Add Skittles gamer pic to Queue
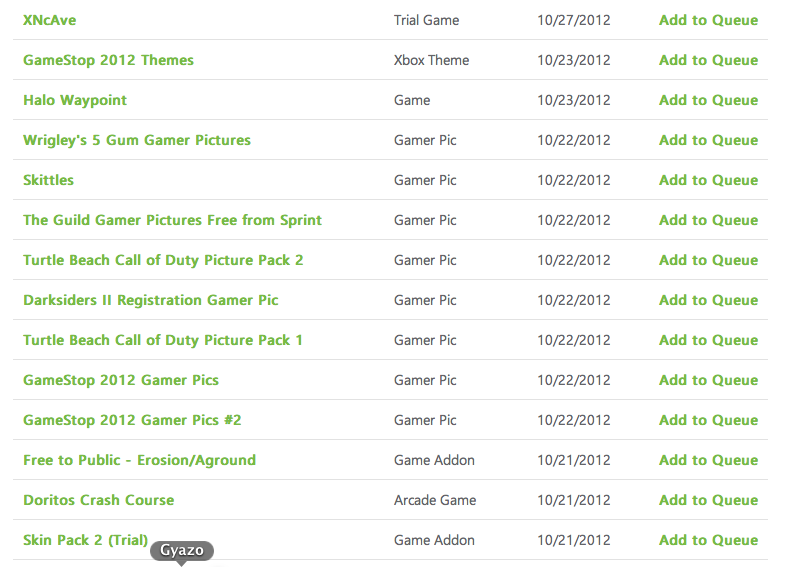Viewport: 810px width, 567px height. pos(708,180)
